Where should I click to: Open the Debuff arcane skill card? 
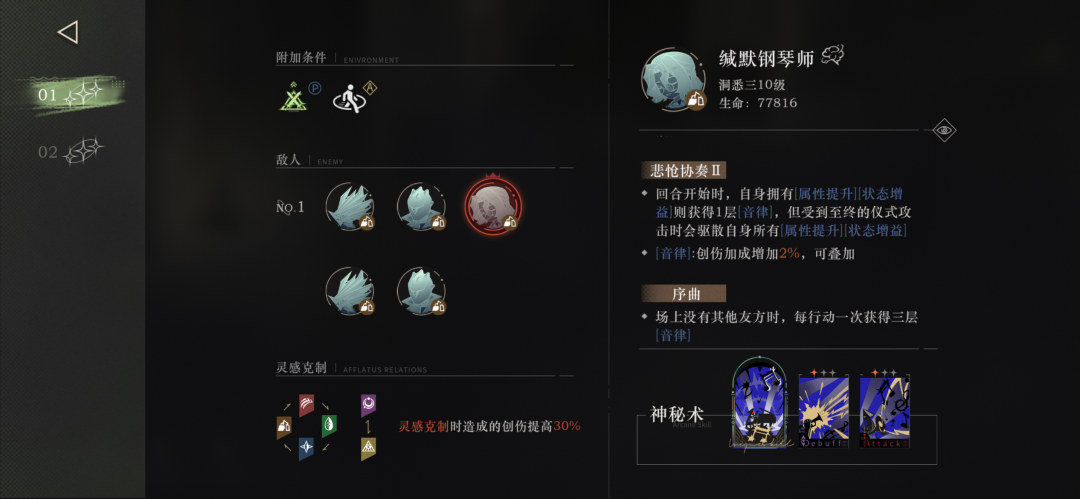tap(824, 411)
